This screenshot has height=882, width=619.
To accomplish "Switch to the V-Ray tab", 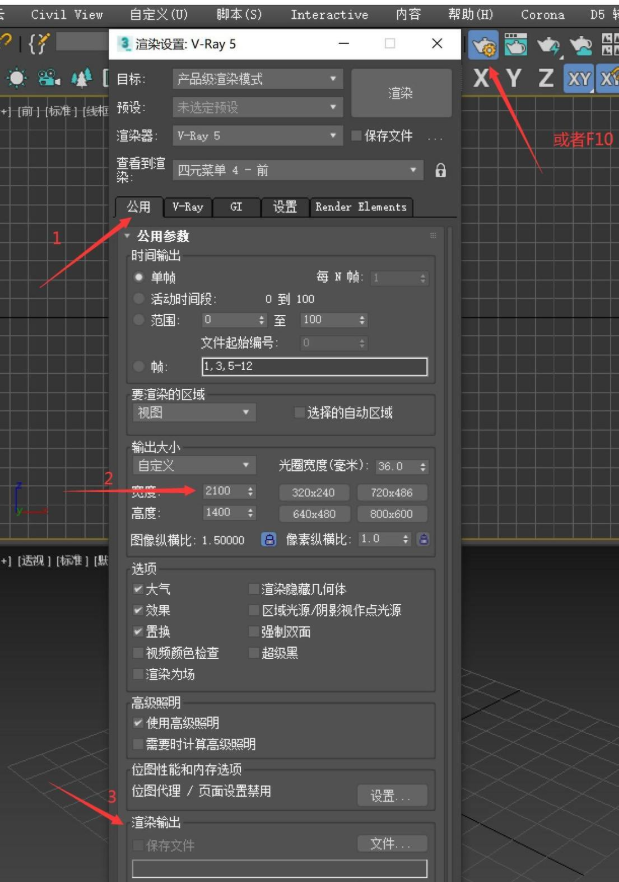I will coord(187,207).
